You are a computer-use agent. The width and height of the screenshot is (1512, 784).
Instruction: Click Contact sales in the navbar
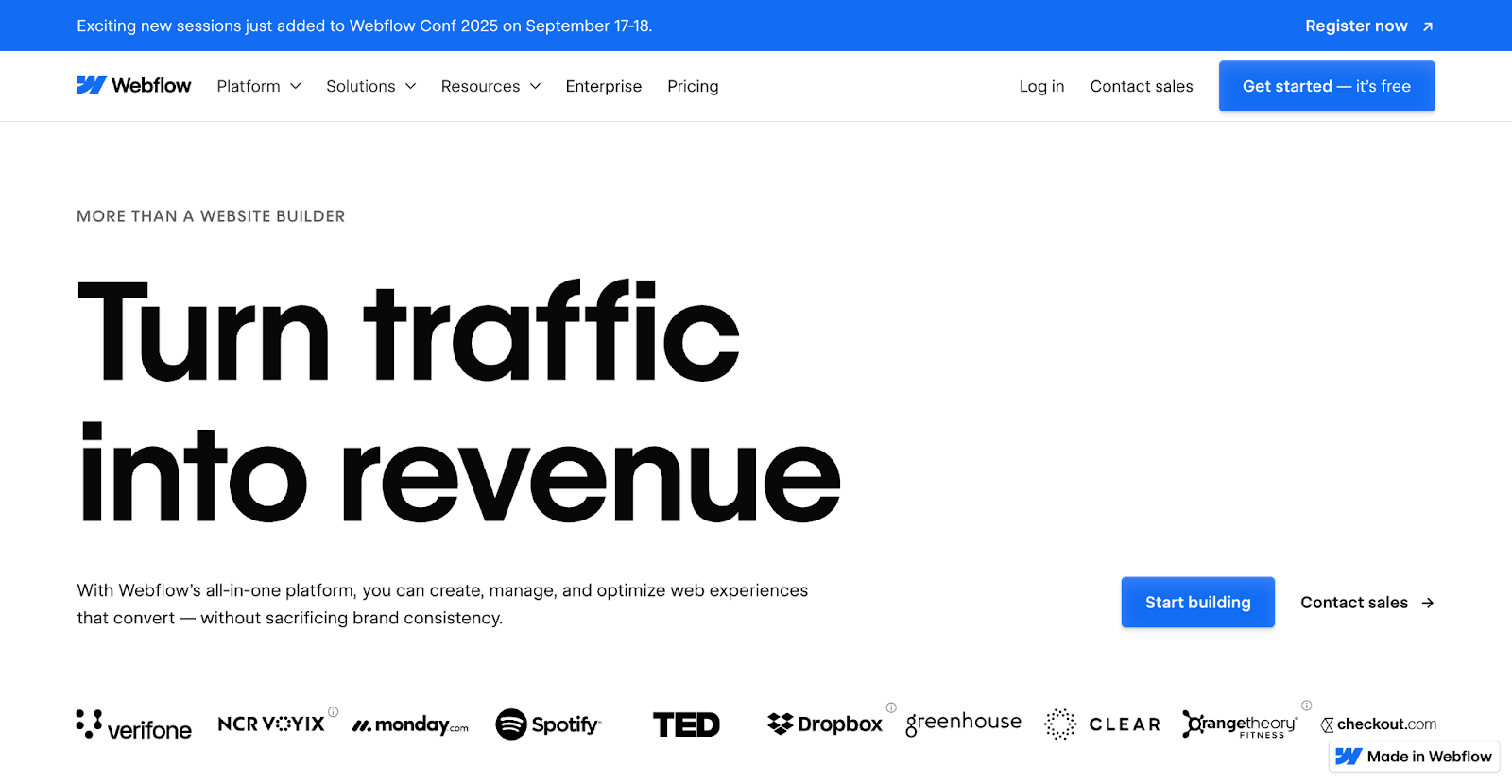tap(1142, 86)
